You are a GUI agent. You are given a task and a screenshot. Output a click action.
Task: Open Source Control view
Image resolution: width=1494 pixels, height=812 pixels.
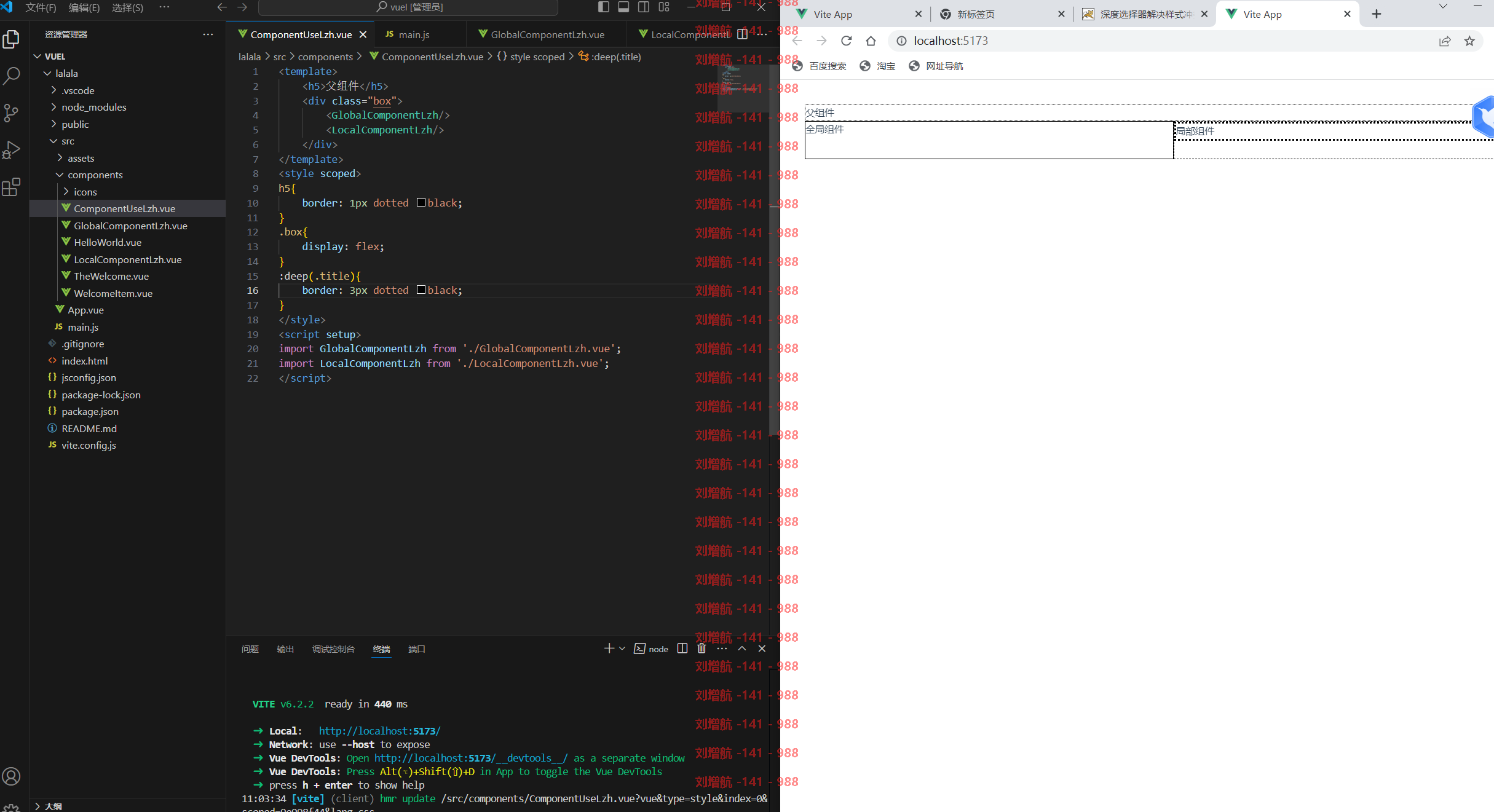tap(12, 113)
